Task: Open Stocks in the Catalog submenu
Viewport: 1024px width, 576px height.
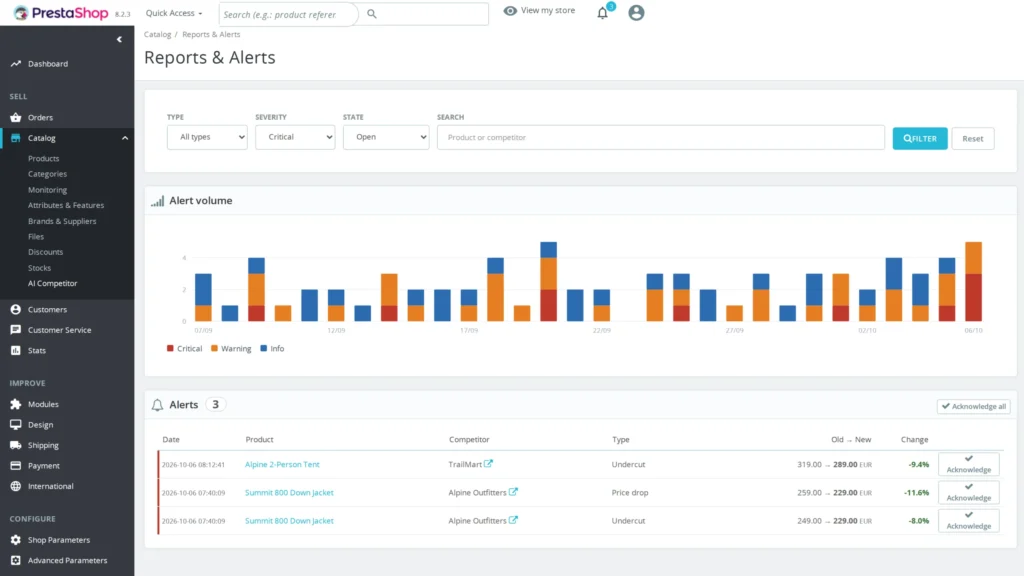Action: (x=39, y=268)
